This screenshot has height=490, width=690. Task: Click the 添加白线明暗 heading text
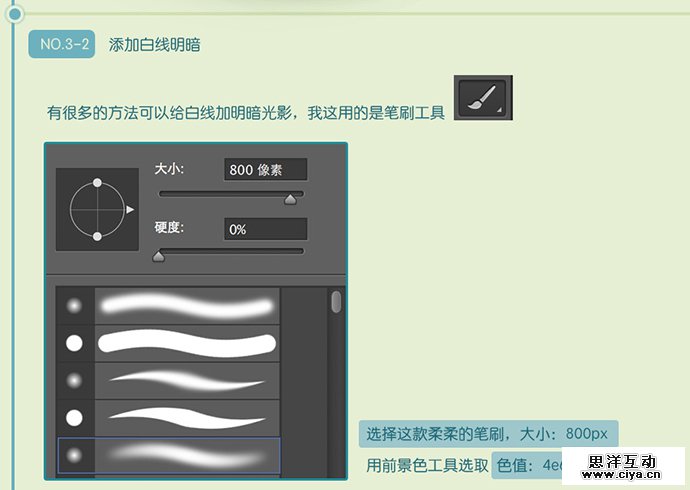click(x=154, y=45)
